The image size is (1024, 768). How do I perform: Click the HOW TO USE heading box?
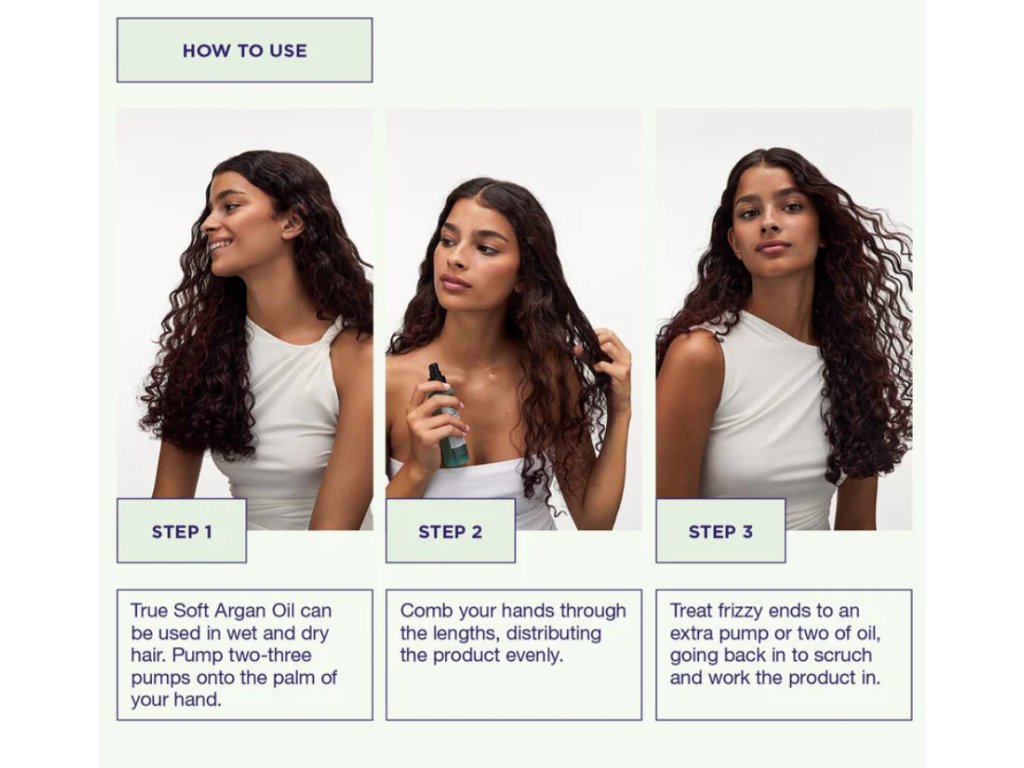point(244,50)
